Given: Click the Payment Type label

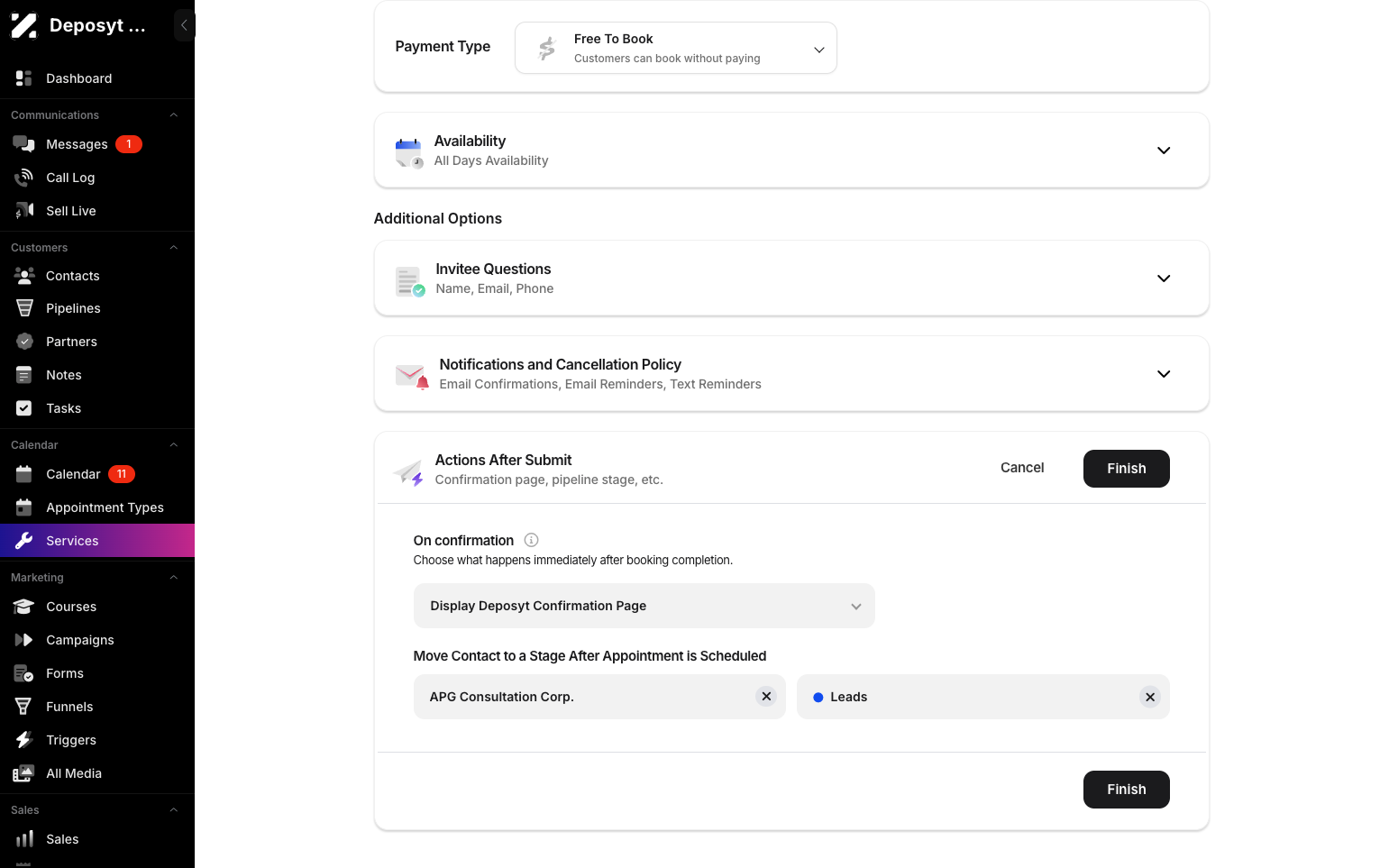Looking at the screenshot, I should click(x=443, y=46).
